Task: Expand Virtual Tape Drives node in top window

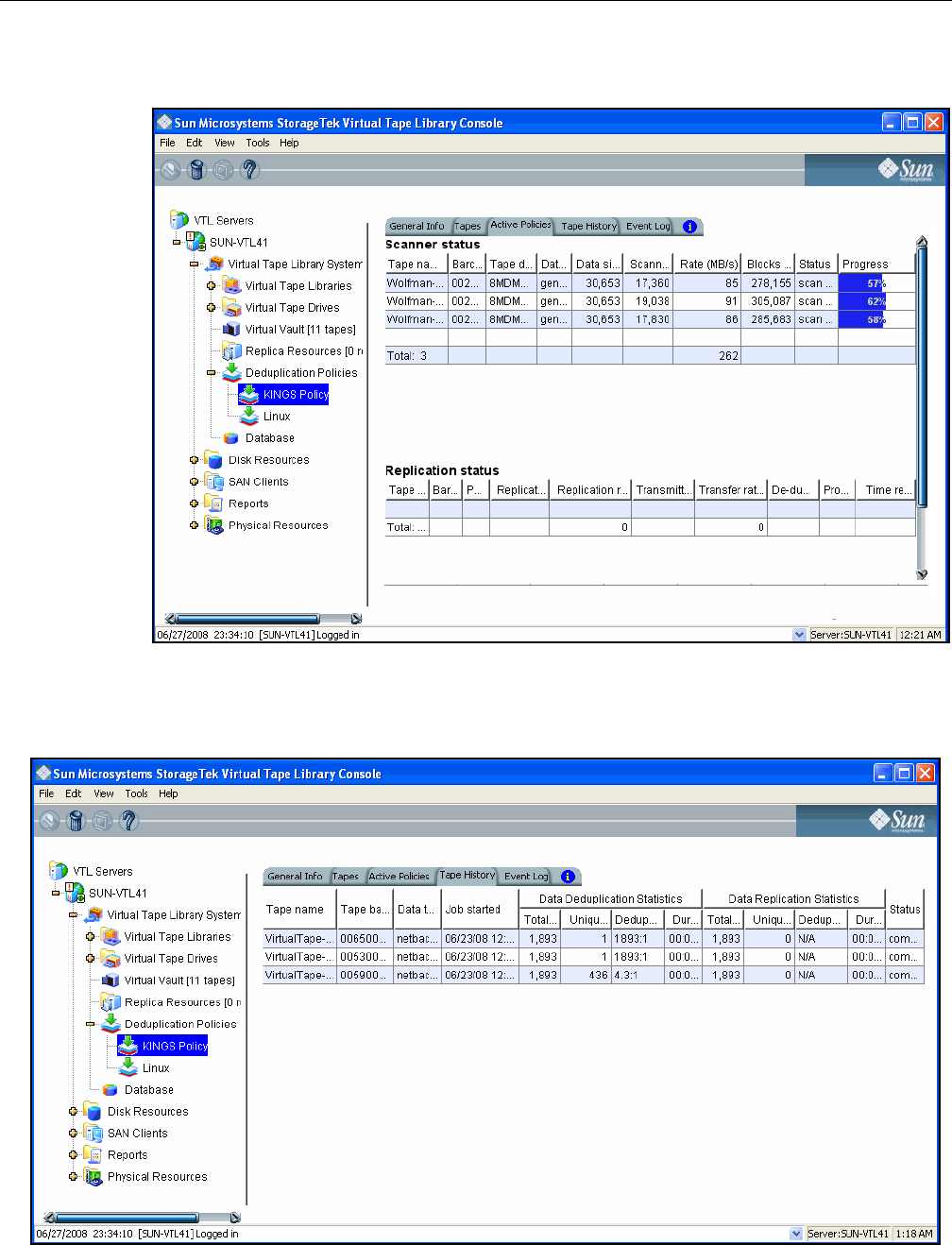Action: pos(212,307)
